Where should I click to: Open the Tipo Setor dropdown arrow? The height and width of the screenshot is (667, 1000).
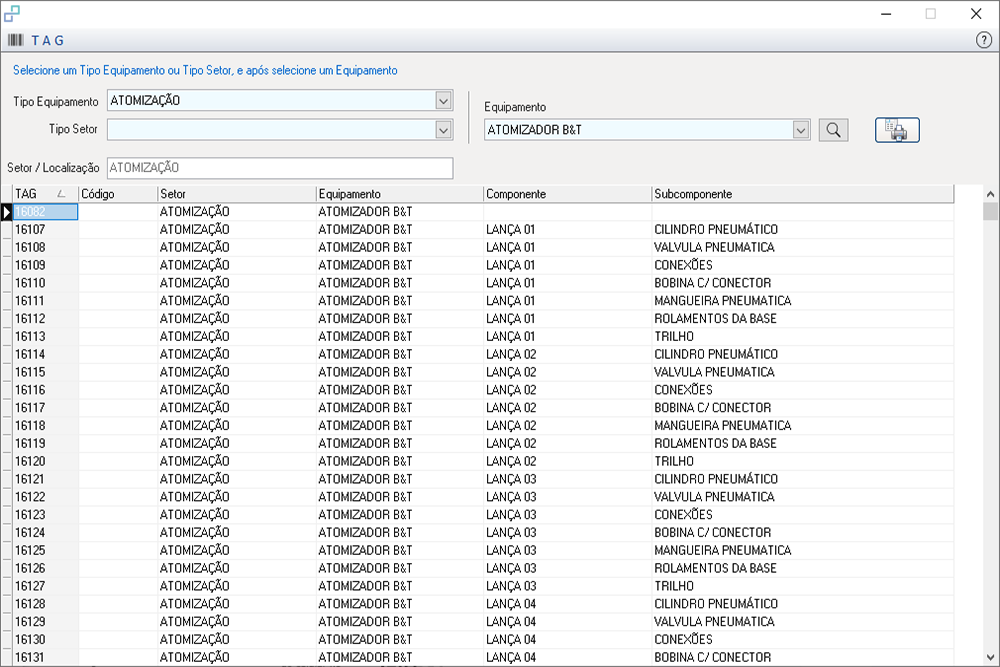pos(443,130)
